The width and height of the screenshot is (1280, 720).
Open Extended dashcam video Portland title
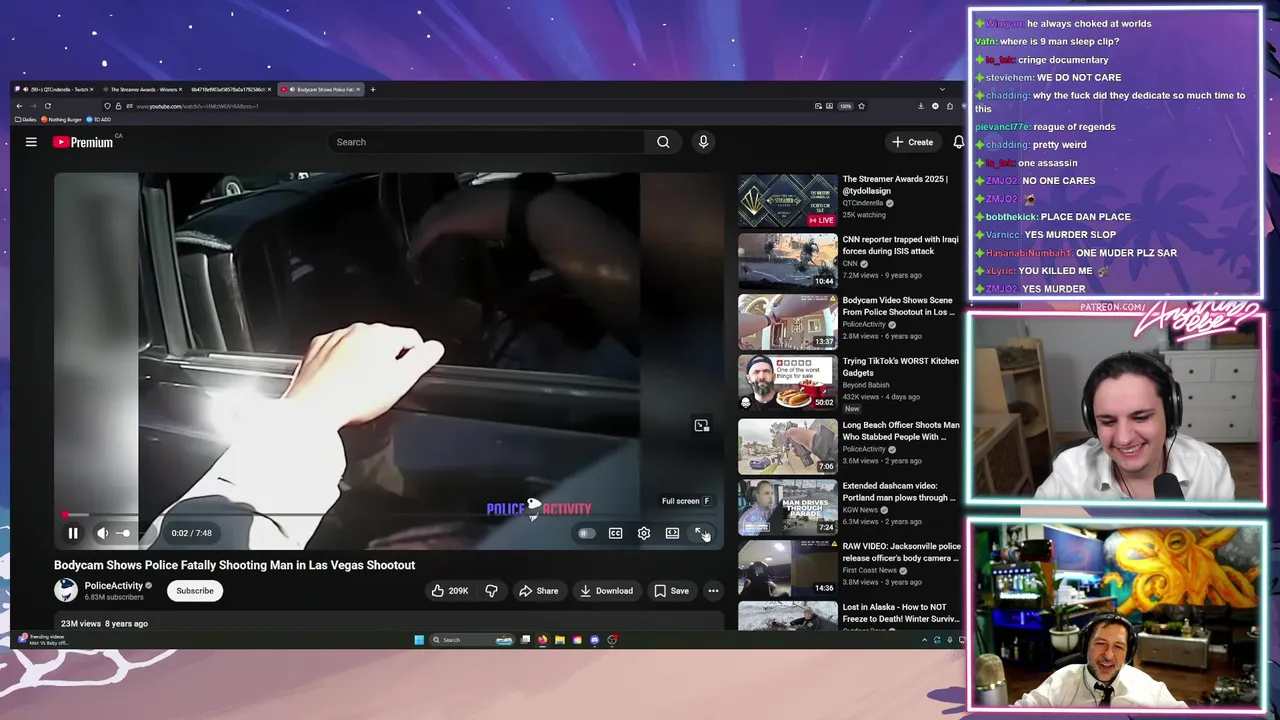point(898,492)
